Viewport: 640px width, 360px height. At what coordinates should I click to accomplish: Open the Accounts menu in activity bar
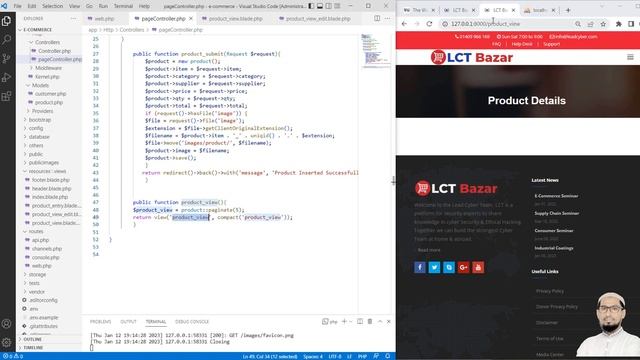7,324
